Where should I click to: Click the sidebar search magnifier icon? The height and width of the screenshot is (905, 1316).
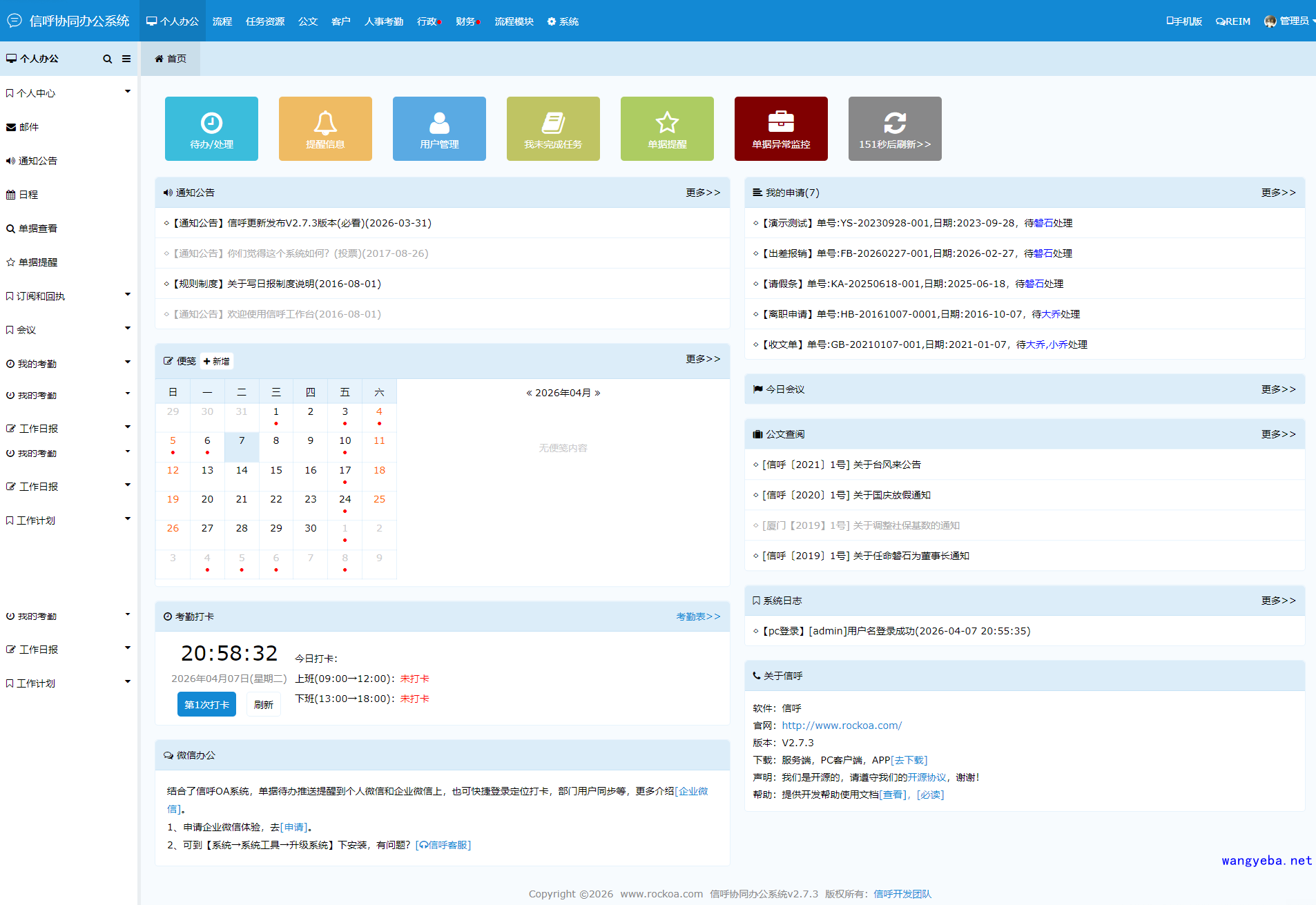(107, 59)
